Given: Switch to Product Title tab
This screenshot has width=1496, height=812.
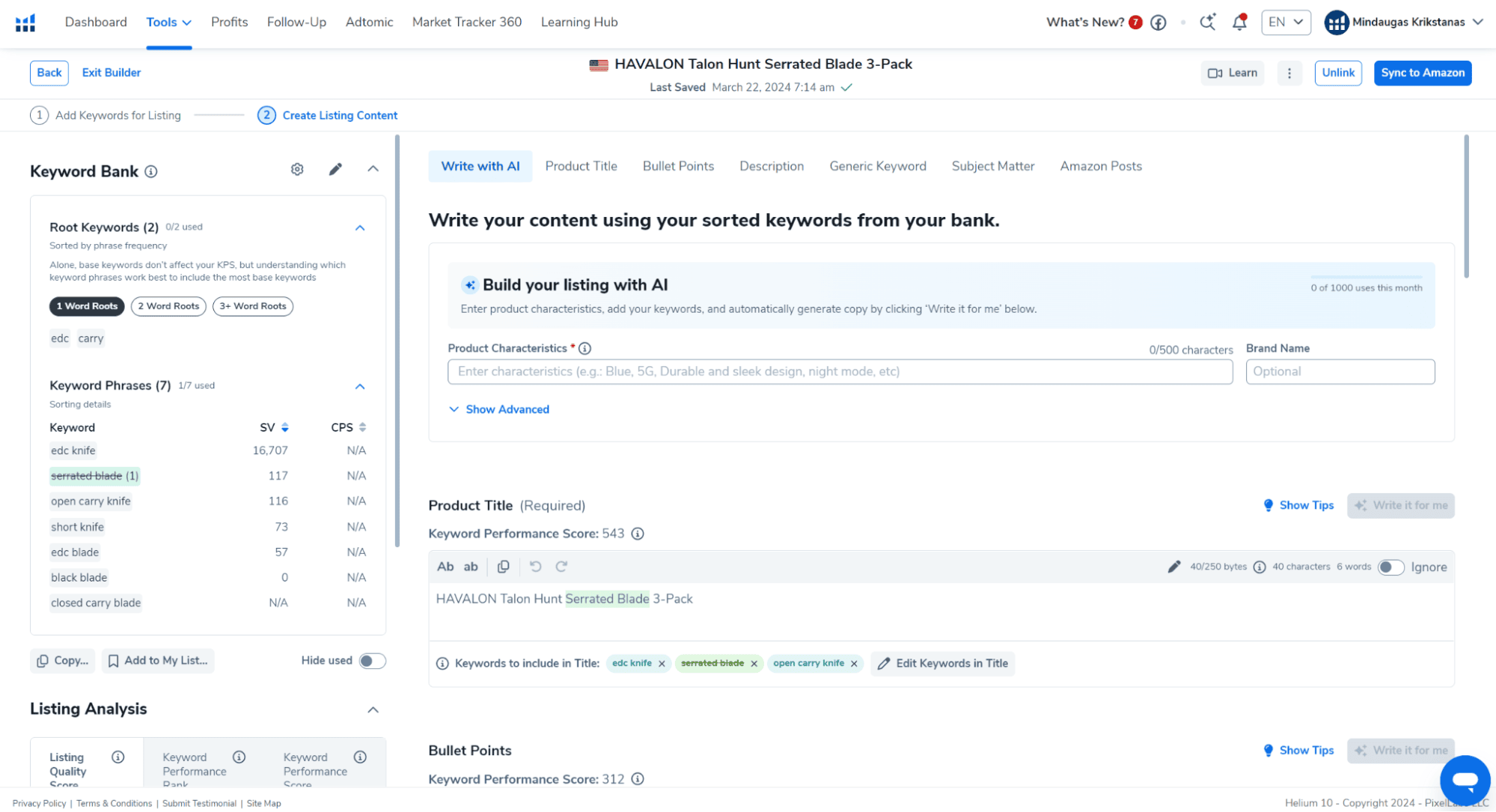Looking at the screenshot, I should coord(581,166).
